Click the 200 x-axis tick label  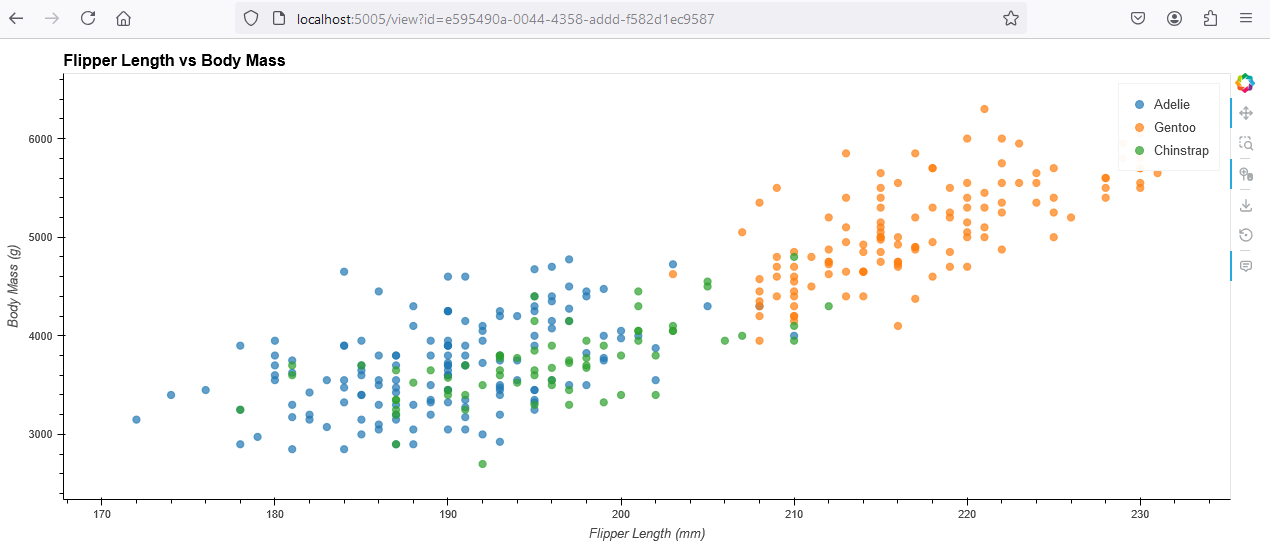click(x=621, y=513)
